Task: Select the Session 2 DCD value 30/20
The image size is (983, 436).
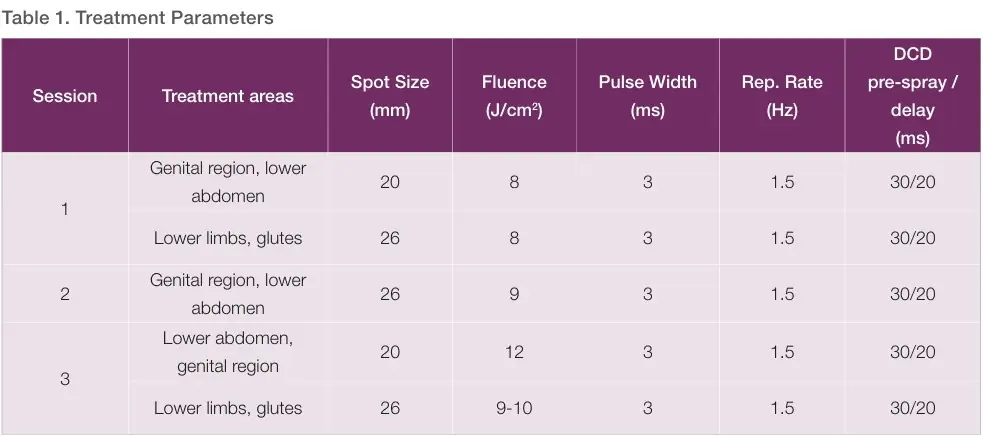Action: [x=912, y=294]
